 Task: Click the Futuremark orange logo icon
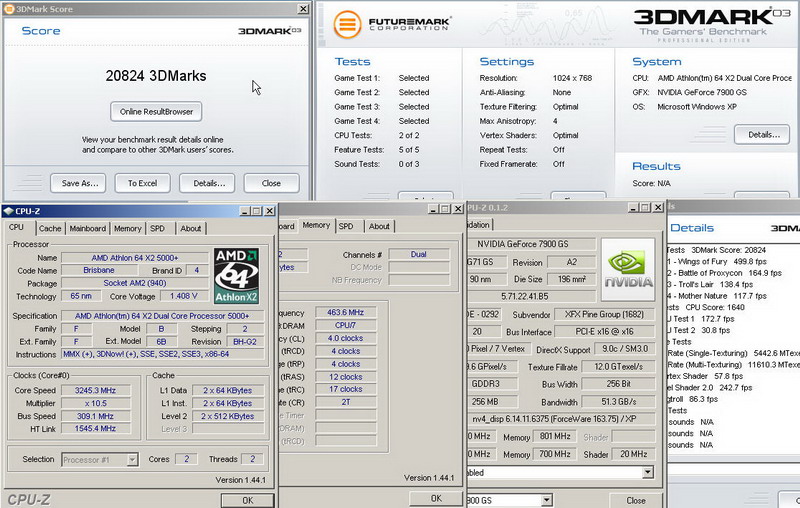(x=347, y=24)
